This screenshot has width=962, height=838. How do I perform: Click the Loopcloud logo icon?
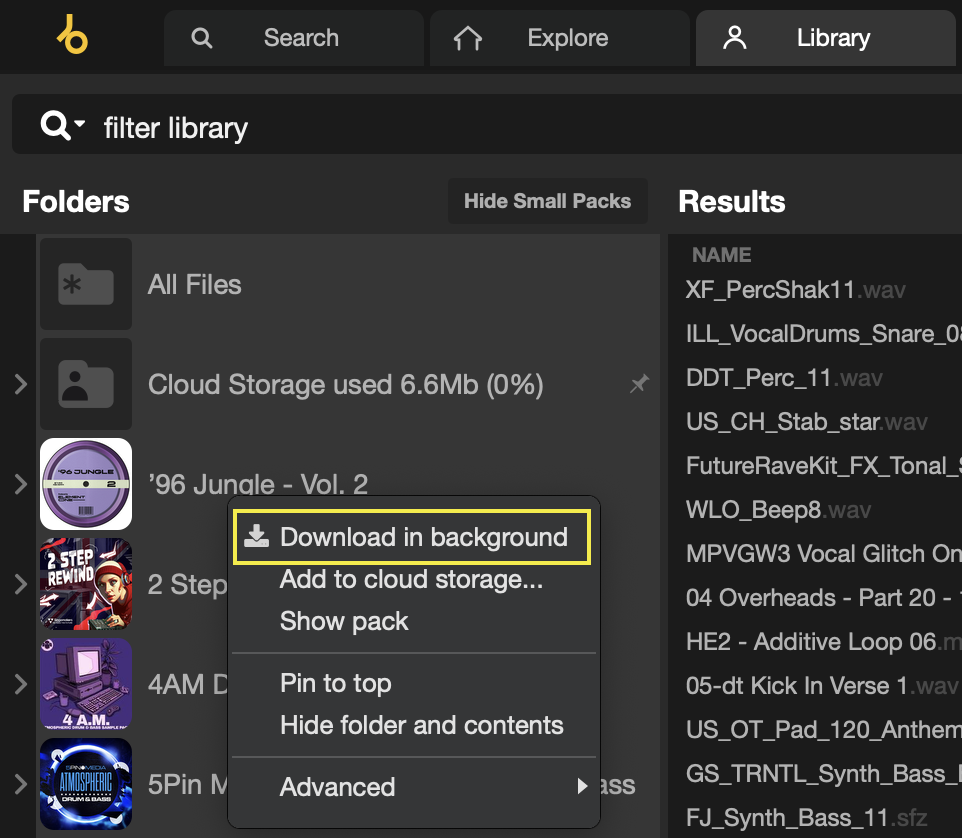point(72,35)
